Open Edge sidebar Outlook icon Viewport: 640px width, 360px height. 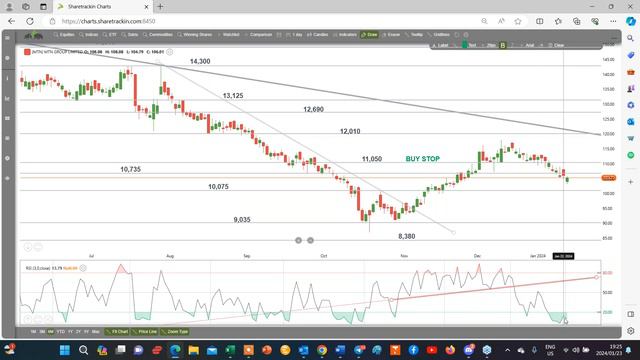pos(631,122)
